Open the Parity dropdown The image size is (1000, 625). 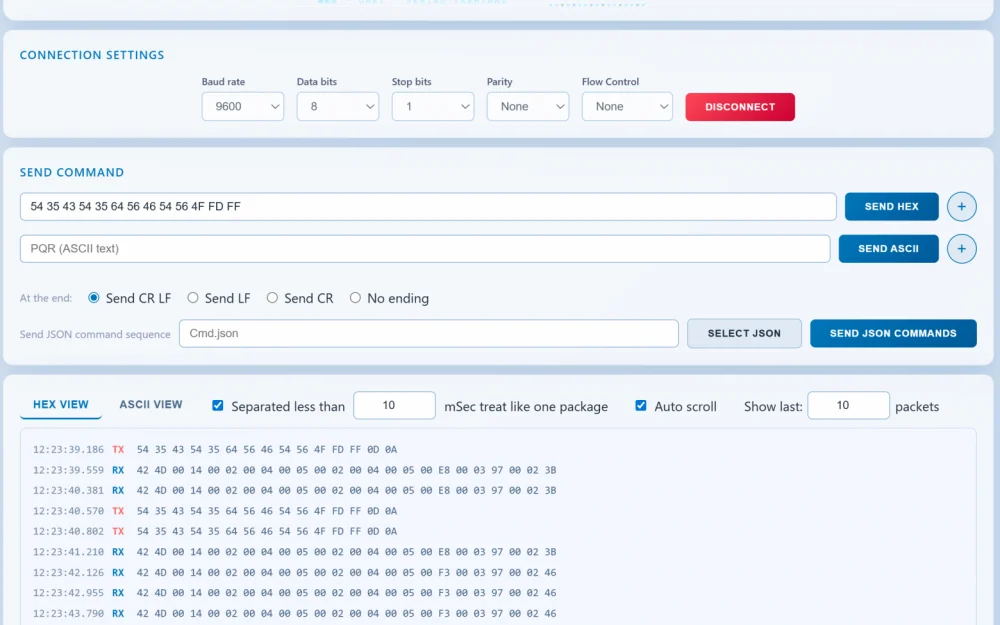(x=527, y=107)
